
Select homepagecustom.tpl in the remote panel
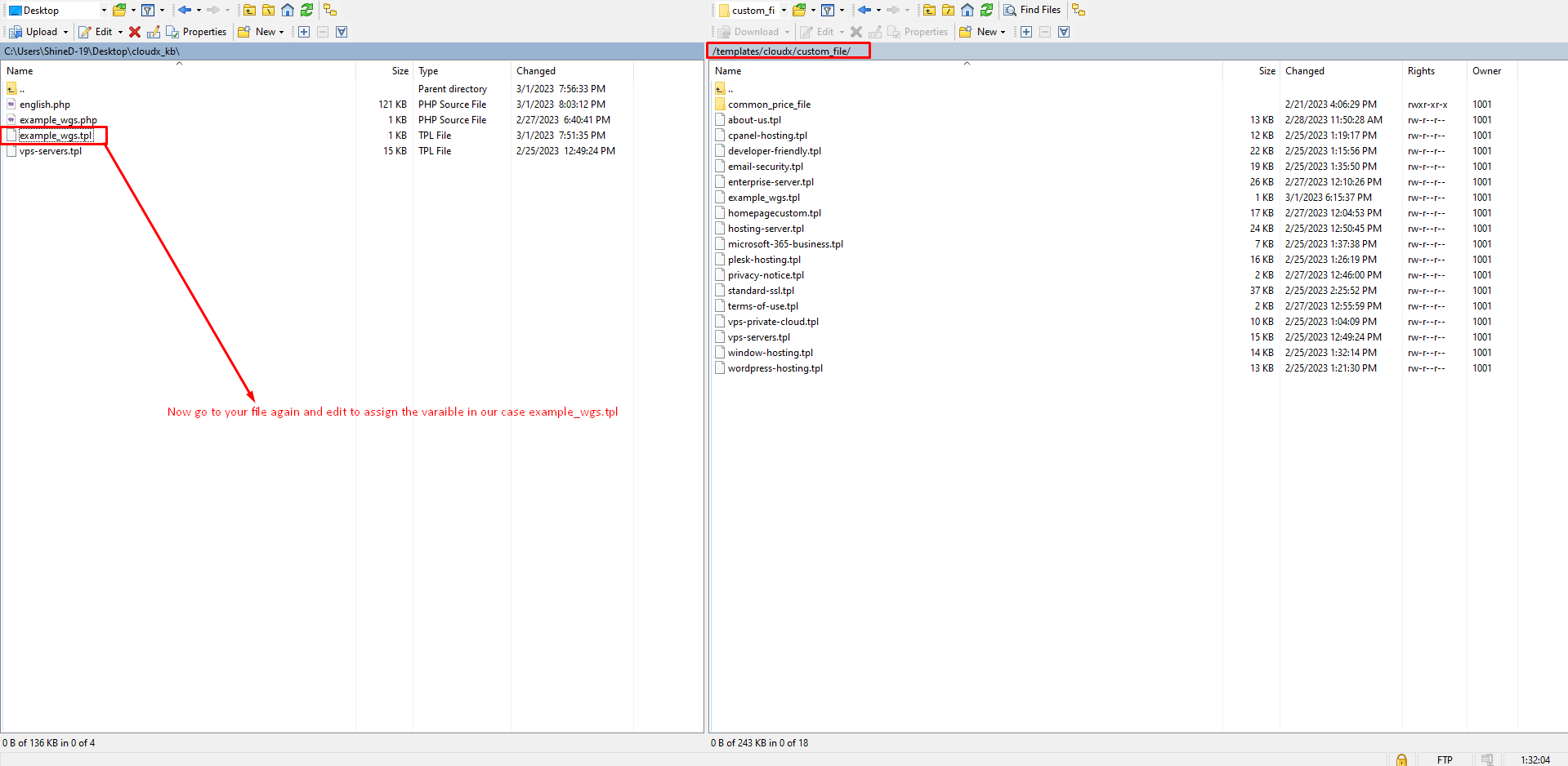(774, 213)
